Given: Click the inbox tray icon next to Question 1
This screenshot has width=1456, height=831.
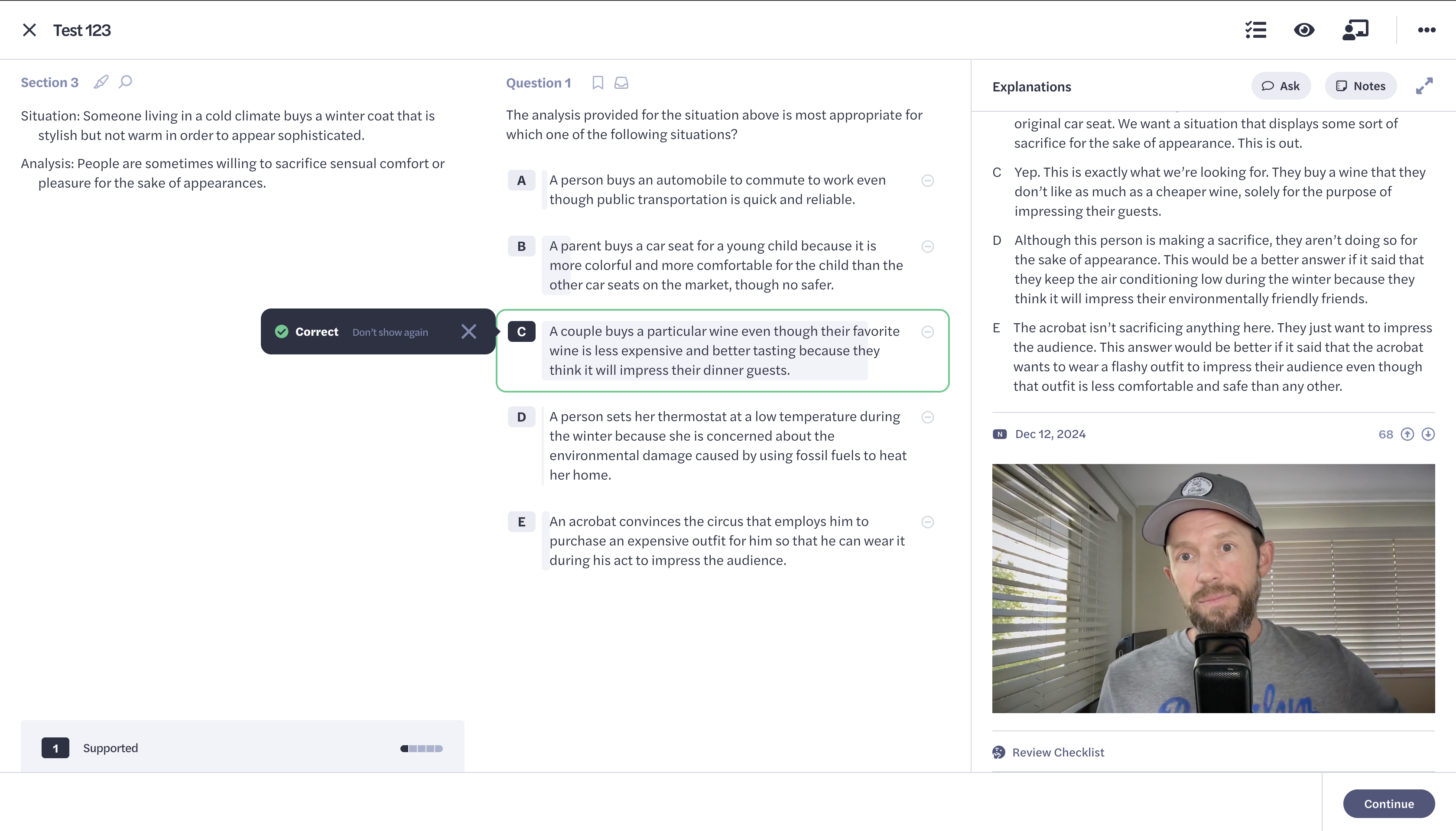Looking at the screenshot, I should pos(621,83).
